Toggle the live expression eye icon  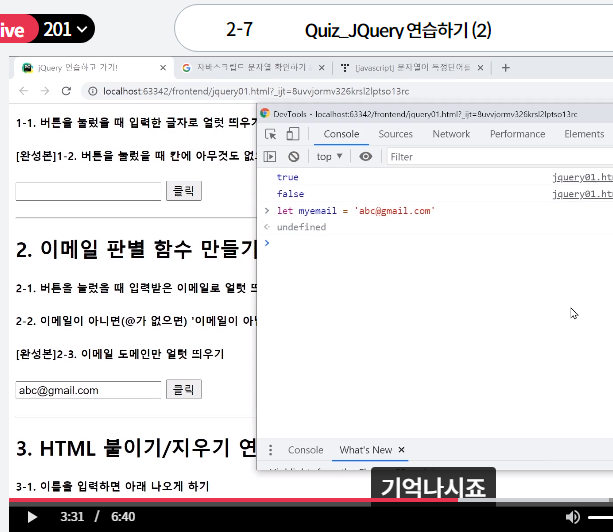pyautogui.click(x=366, y=157)
